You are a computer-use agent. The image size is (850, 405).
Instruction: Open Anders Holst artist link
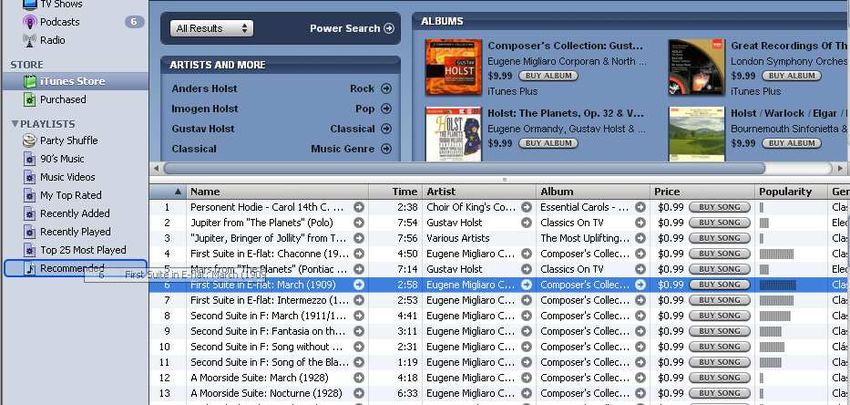coord(204,89)
